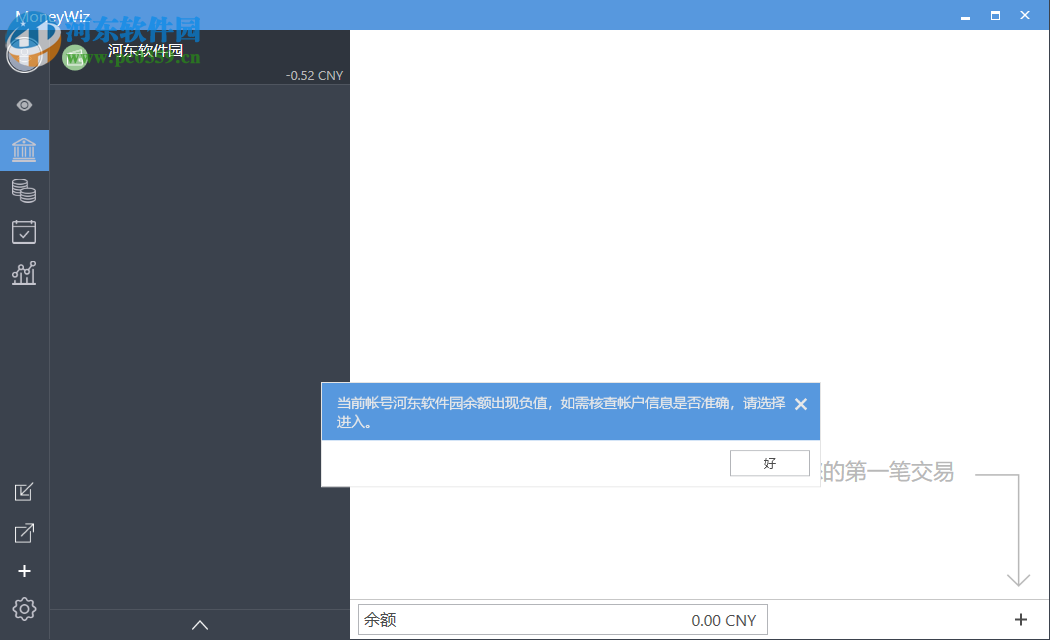Click the -0.52 CNY balance label
Image resolution: width=1050 pixels, height=640 pixels.
tap(316, 74)
